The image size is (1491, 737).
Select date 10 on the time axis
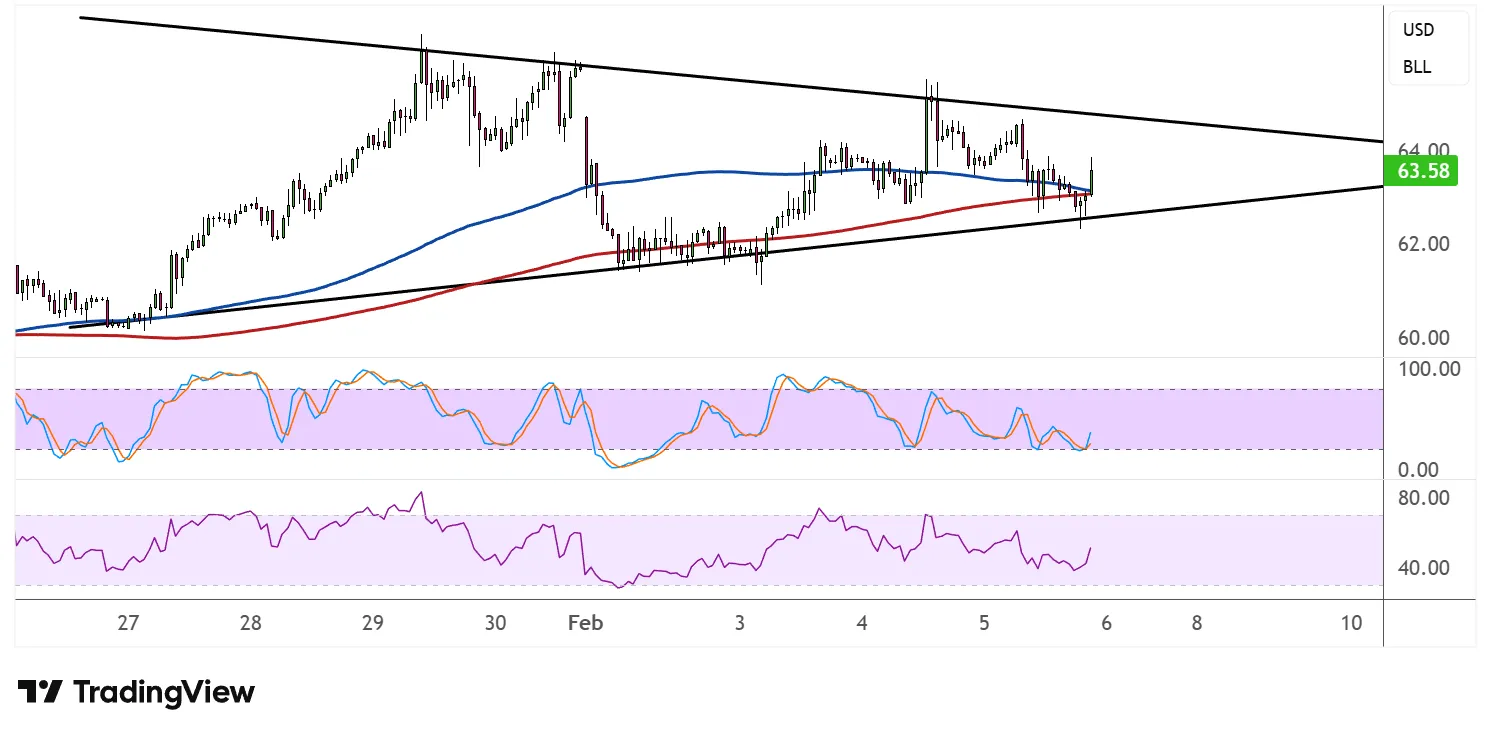(x=1351, y=623)
